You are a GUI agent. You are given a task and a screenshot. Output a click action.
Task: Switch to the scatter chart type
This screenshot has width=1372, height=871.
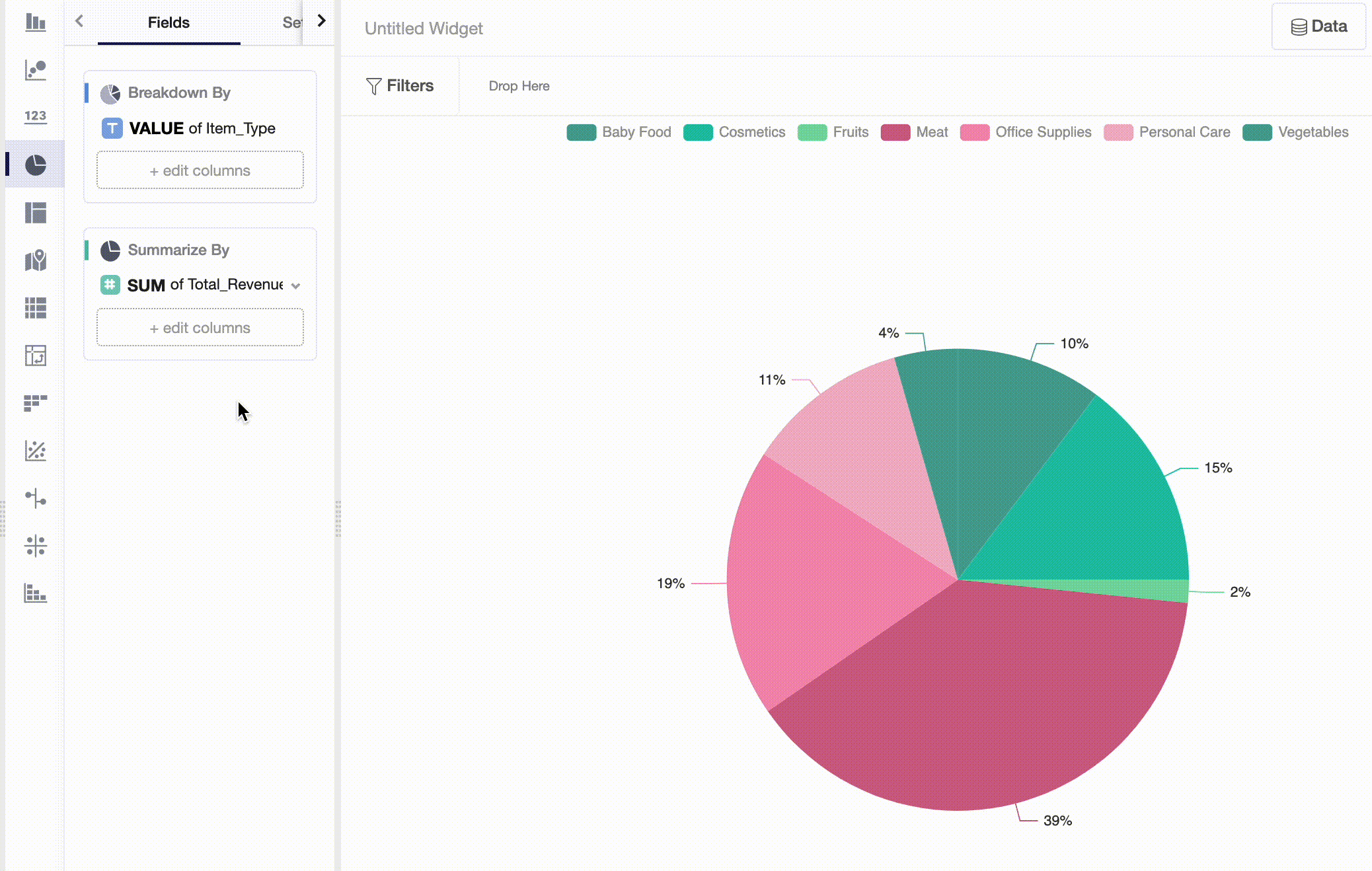click(34, 69)
